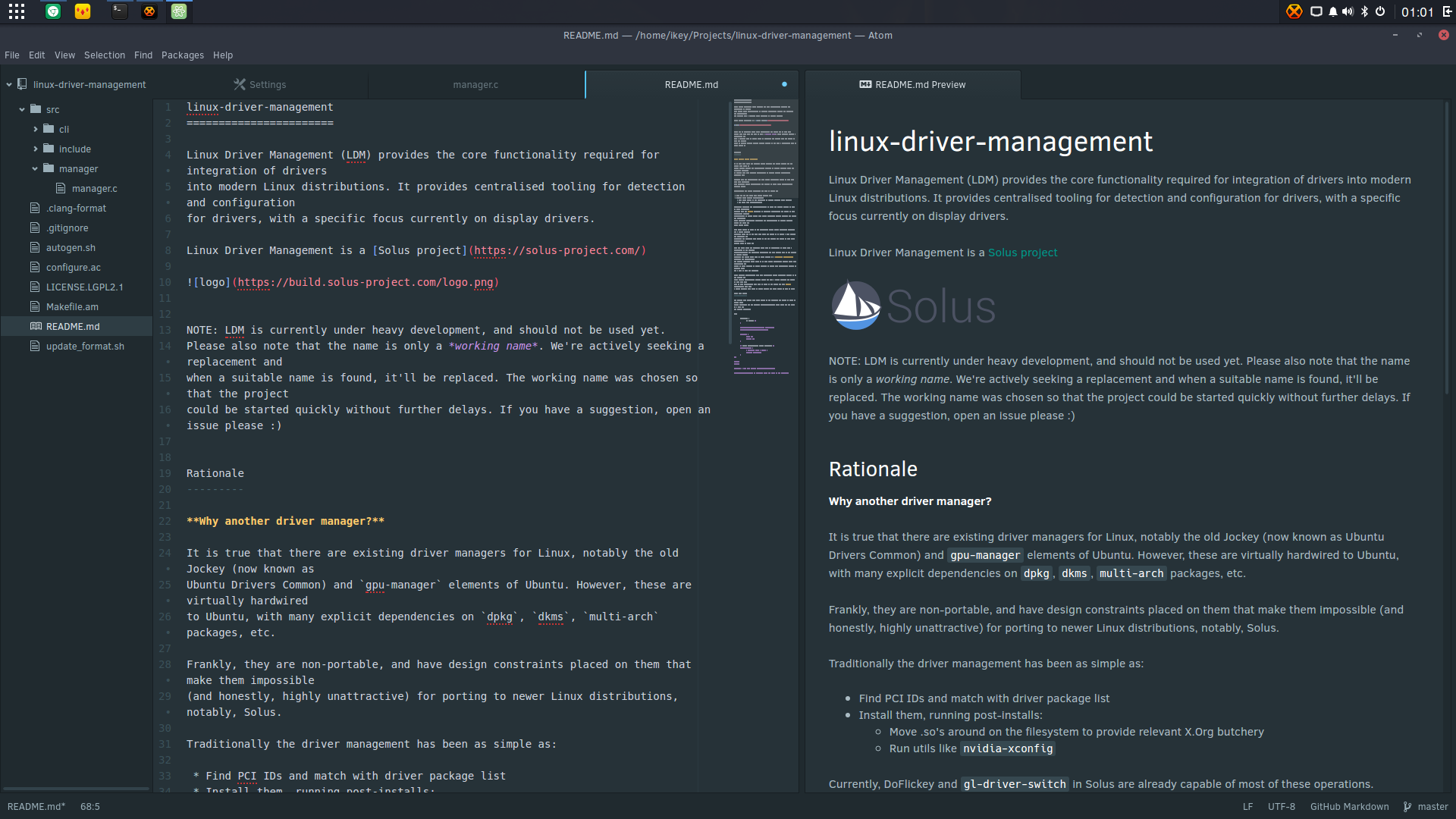
Task: Click the power icon in the system tray
Action: pos(1380,11)
